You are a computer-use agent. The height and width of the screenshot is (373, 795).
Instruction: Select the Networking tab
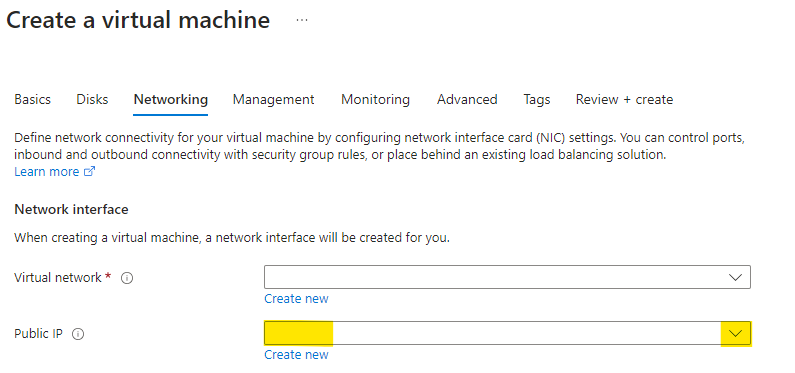pyautogui.click(x=170, y=99)
